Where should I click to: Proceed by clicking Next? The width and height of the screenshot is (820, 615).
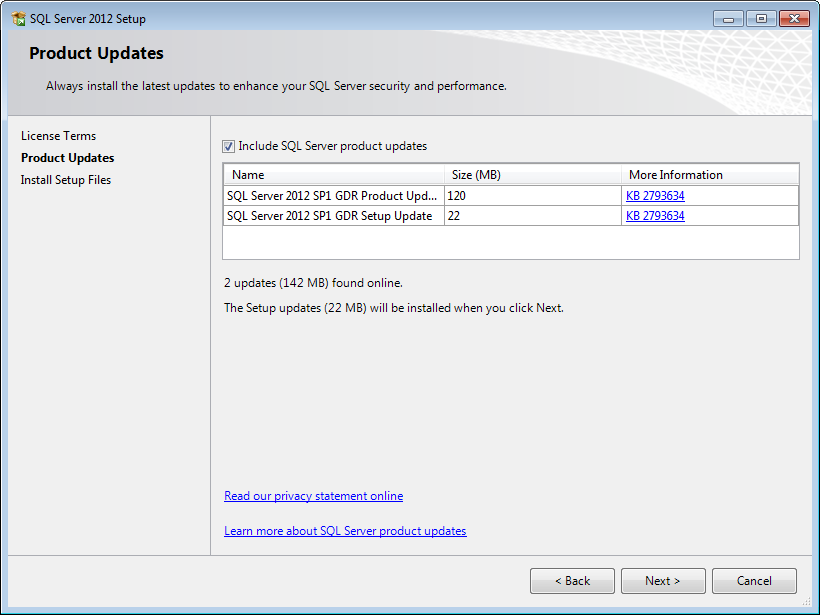[663, 581]
